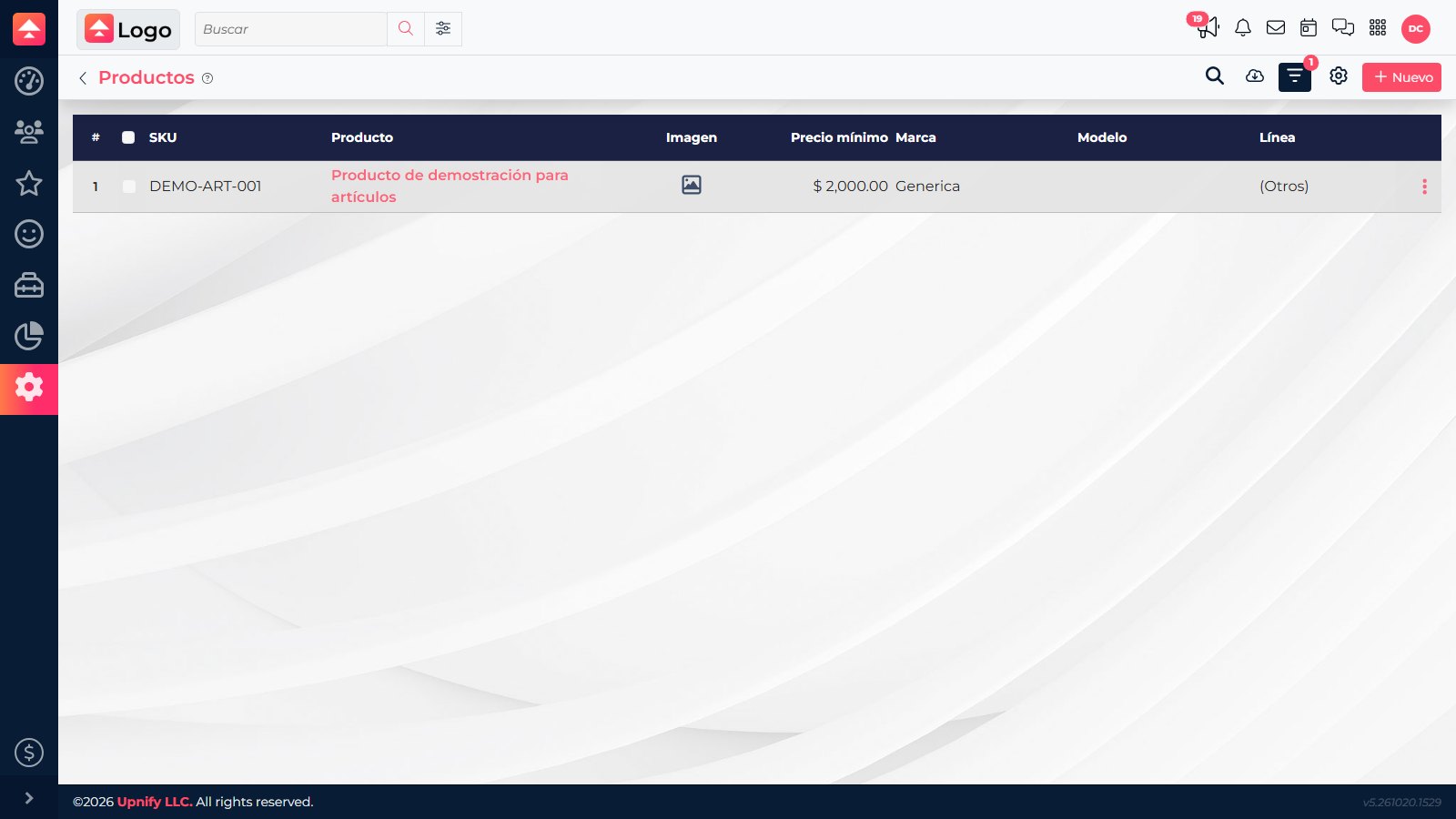Viewport: 1456px width, 819px height.
Task: Click the Upnify logo at sidebar top
Action: click(29, 29)
